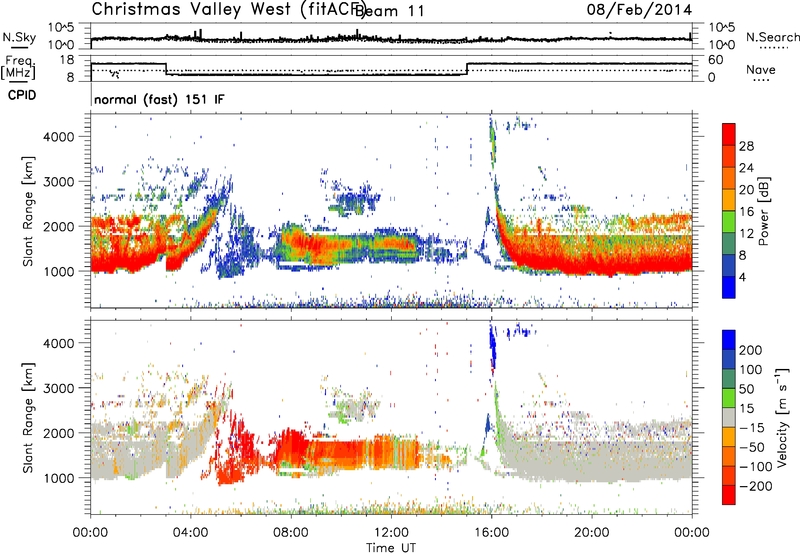800x554 pixels.
Task: Click the '16:00' time axis tick label
Action: point(491,533)
